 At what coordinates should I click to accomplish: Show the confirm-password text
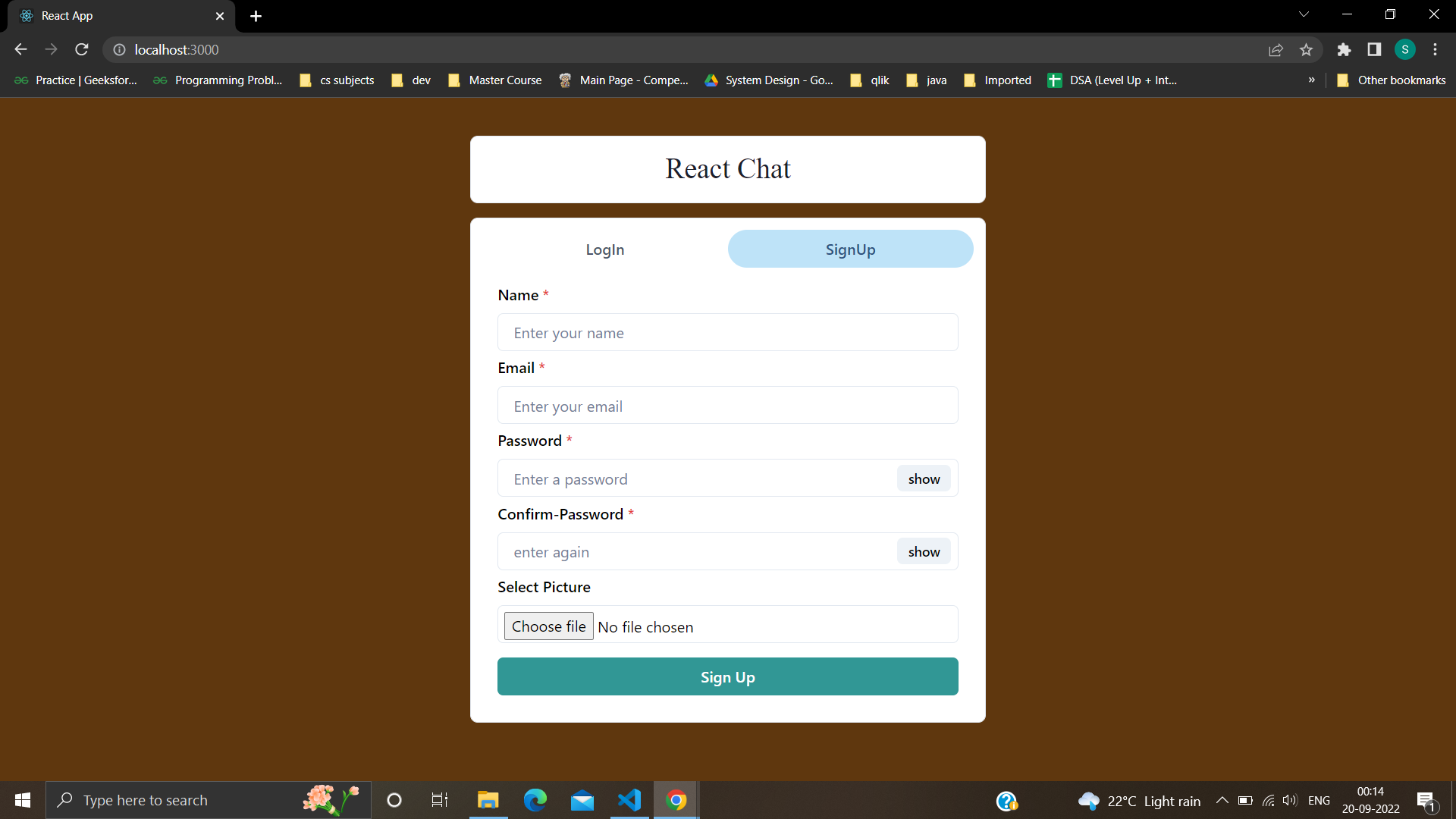tap(924, 551)
